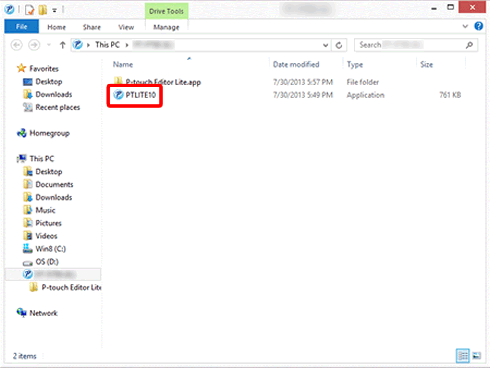Open Videos folder under This PC
This screenshot has height=368, width=490.
point(40,236)
